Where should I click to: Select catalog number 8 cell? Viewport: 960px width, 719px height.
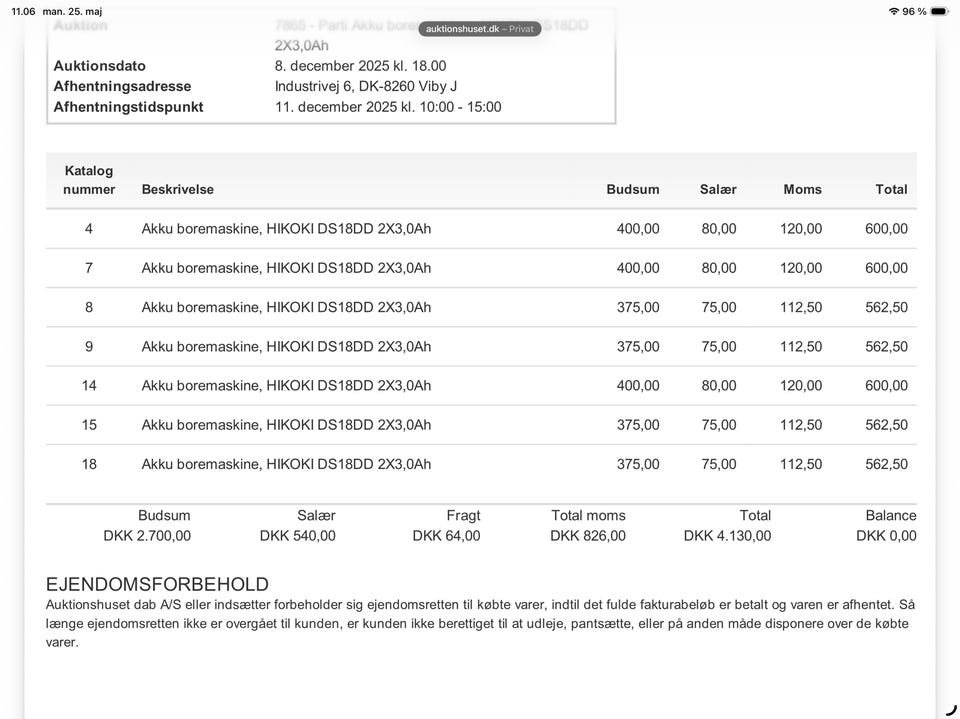pos(89,307)
